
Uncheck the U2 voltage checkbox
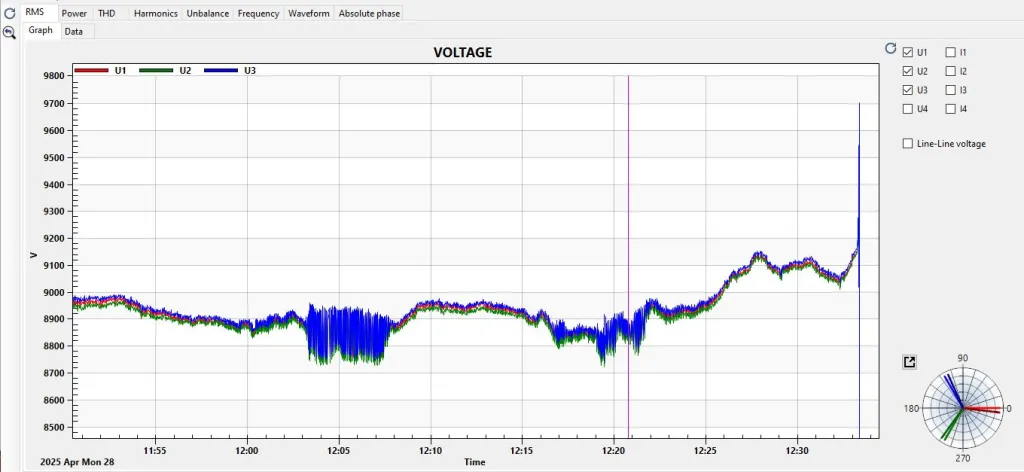pyautogui.click(x=908, y=71)
